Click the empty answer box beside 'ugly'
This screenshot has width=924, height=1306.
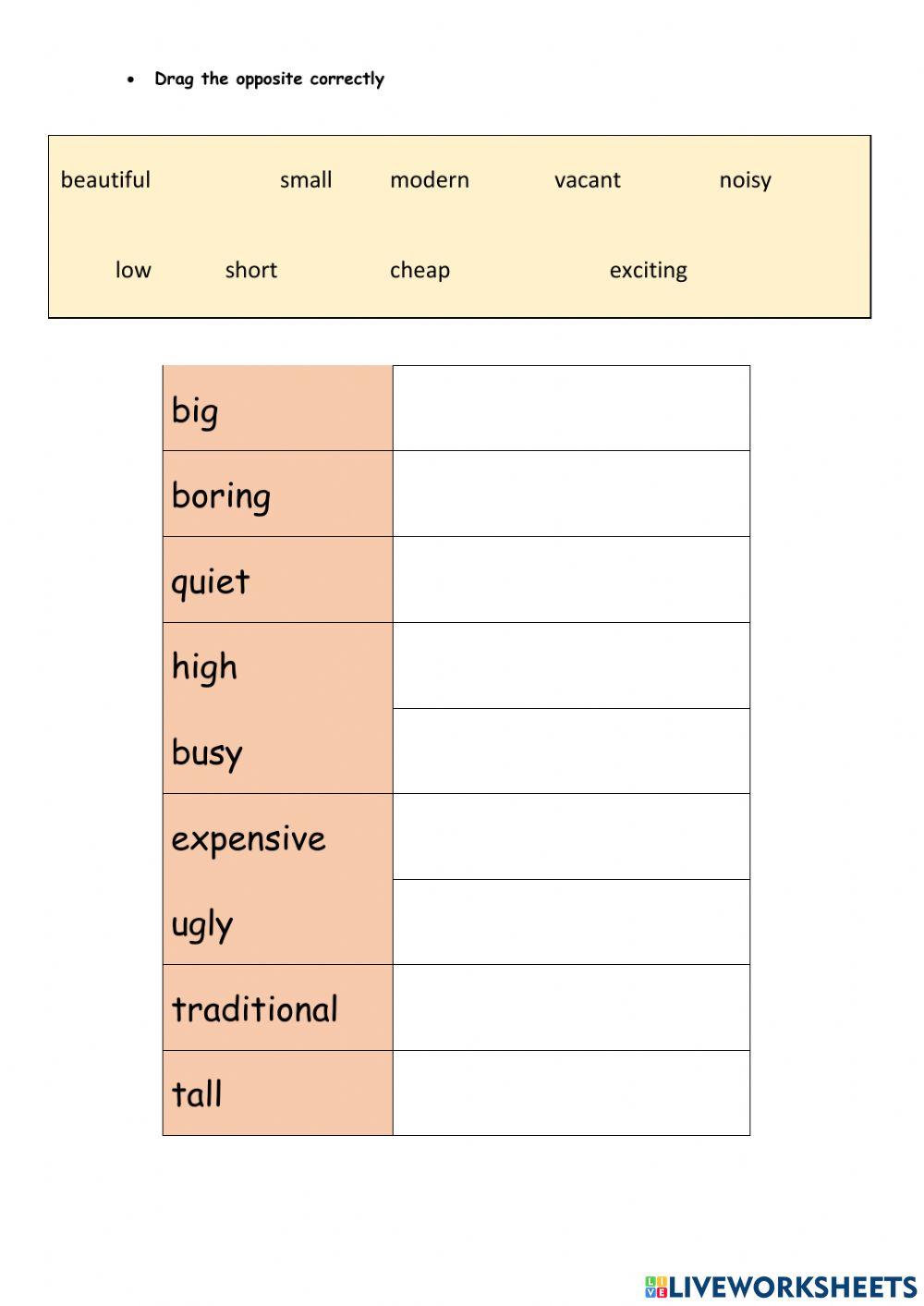click(x=571, y=922)
